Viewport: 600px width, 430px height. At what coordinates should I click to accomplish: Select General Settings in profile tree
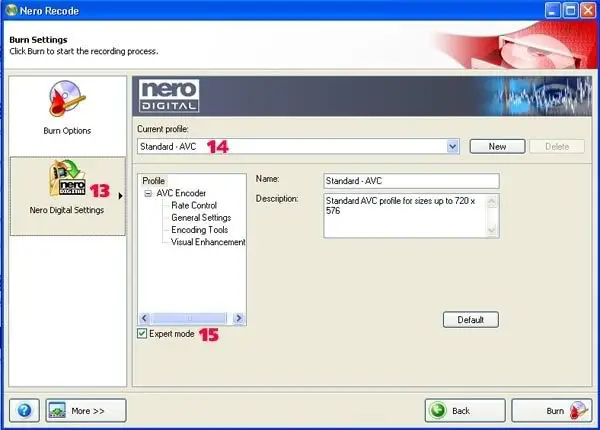point(201,218)
